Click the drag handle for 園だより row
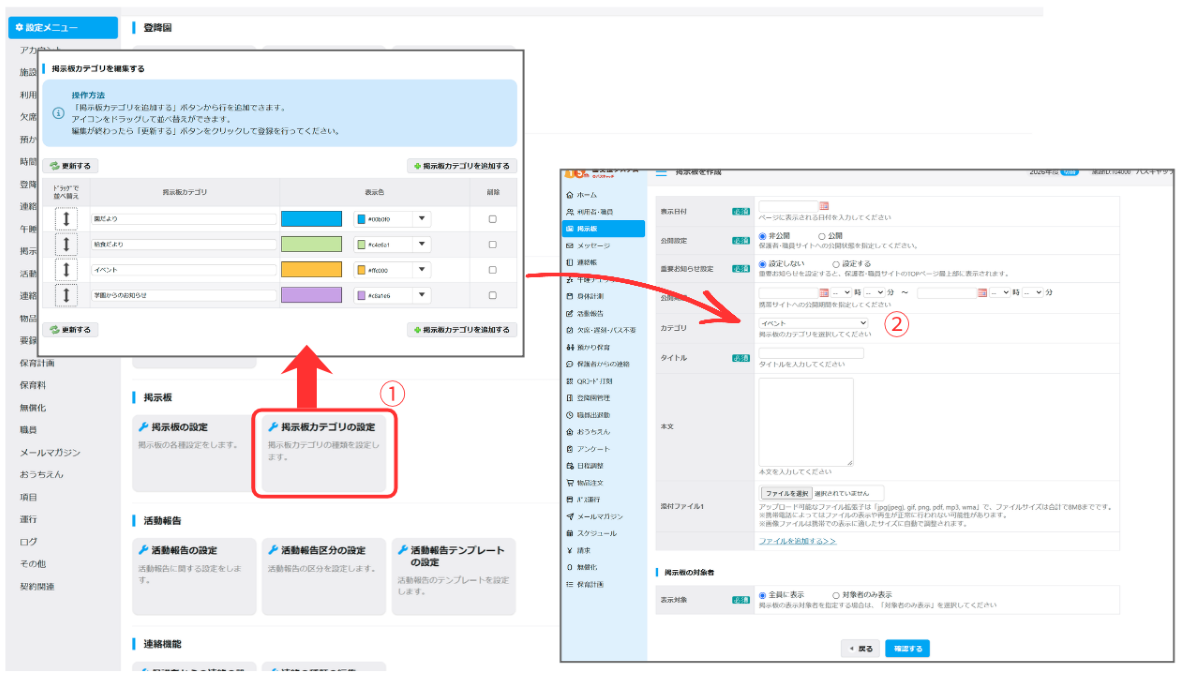The width and height of the screenshot is (1200, 675). (65, 219)
